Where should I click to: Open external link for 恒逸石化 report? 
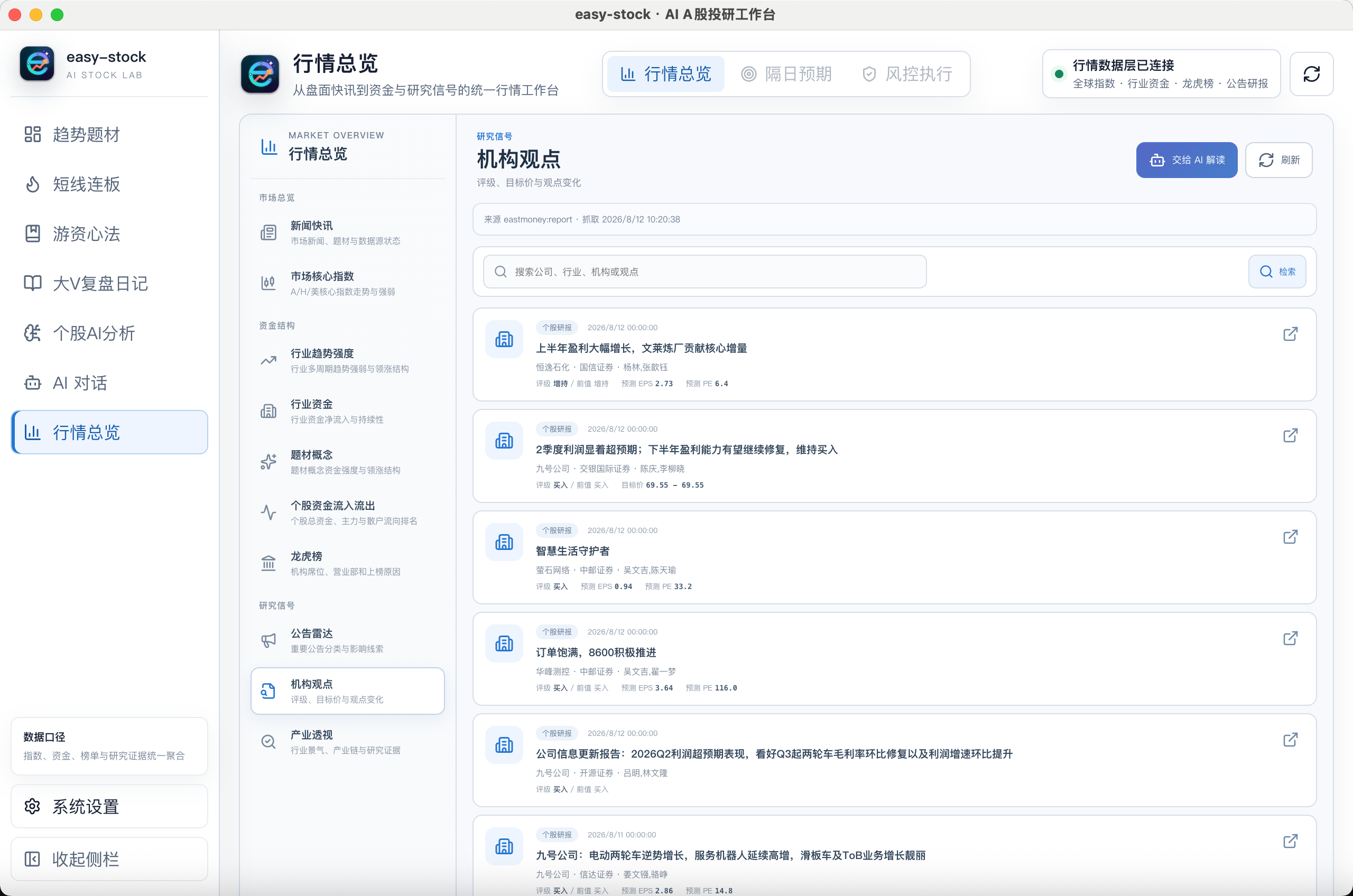(x=1290, y=334)
